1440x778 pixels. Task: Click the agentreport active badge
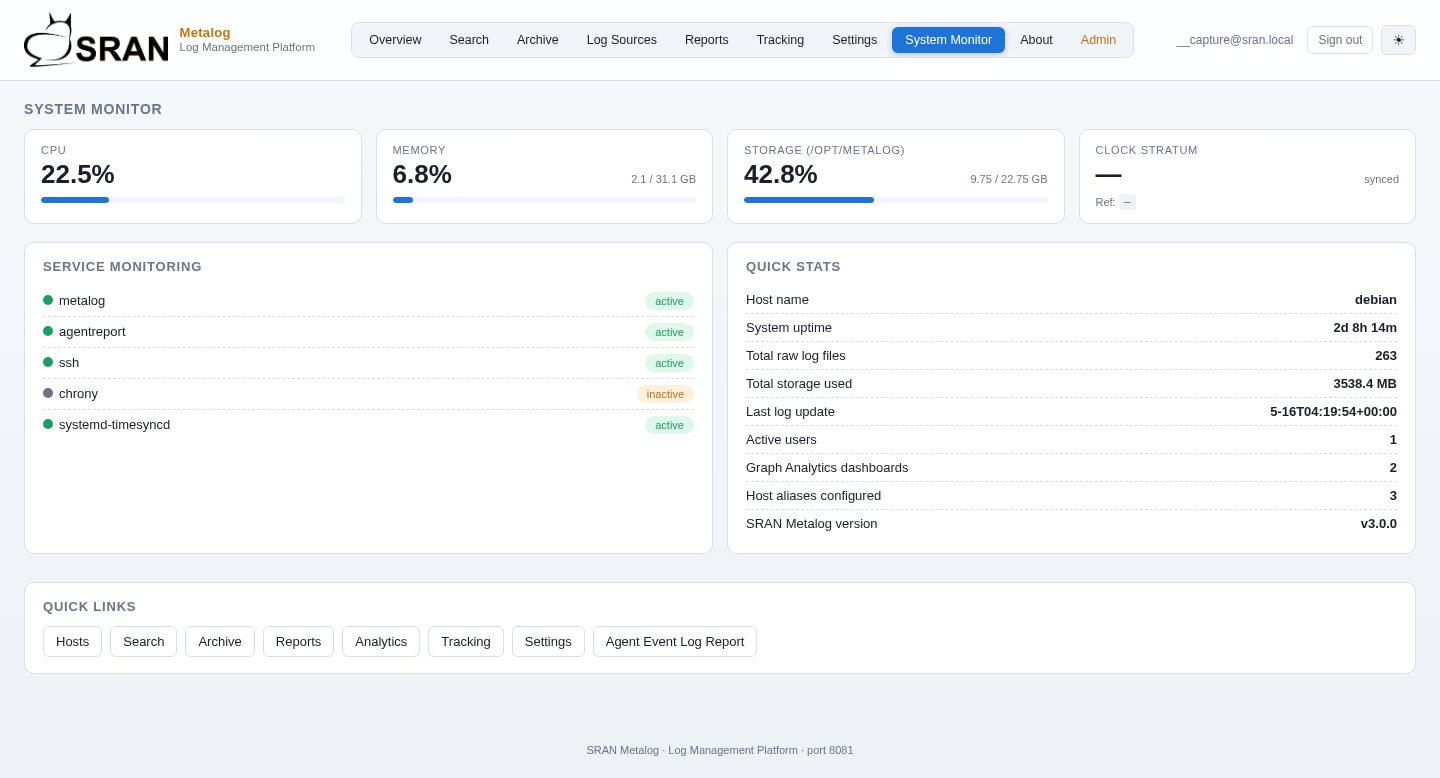click(x=669, y=332)
